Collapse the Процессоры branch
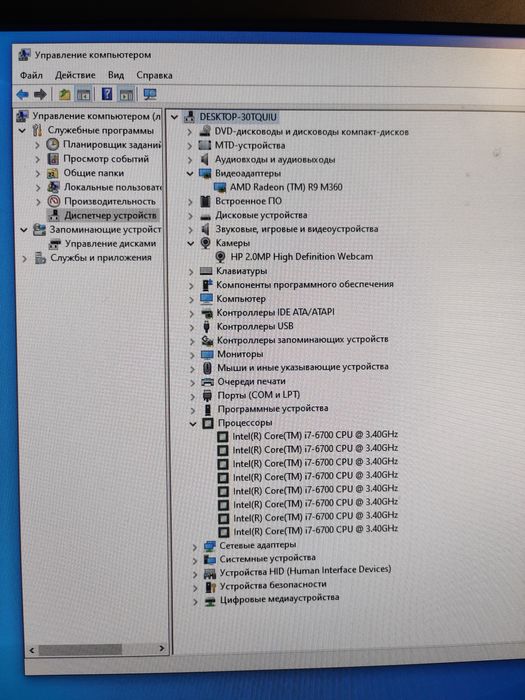 [192, 424]
